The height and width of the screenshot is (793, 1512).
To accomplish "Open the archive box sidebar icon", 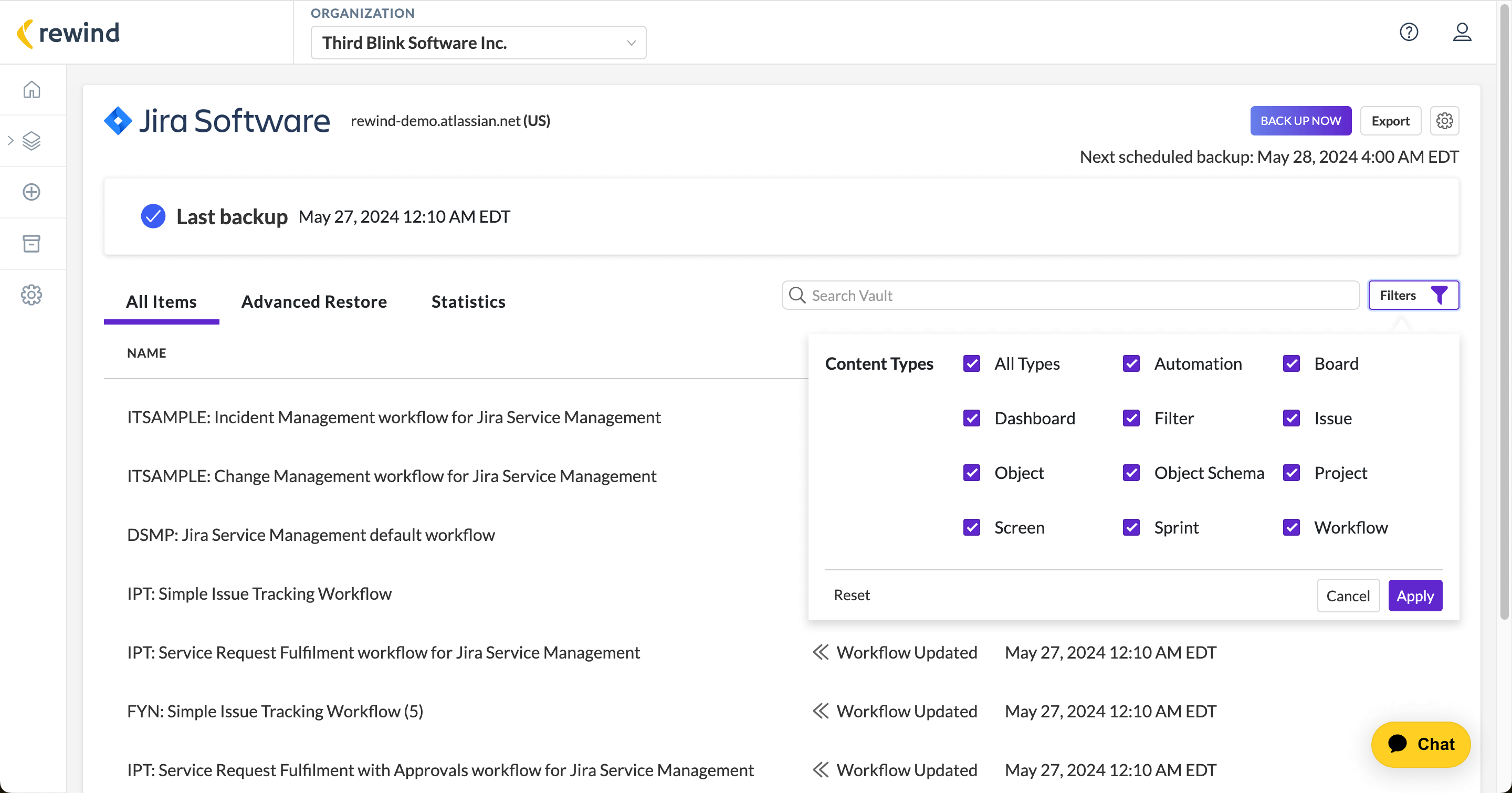I will [x=31, y=243].
